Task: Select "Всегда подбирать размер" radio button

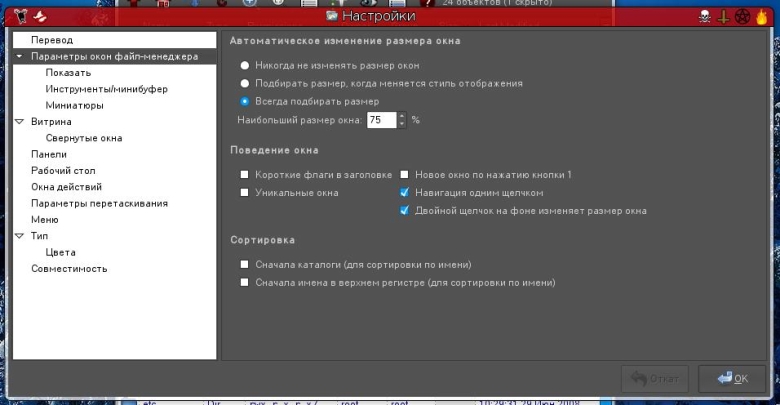Action: pyautogui.click(x=244, y=101)
